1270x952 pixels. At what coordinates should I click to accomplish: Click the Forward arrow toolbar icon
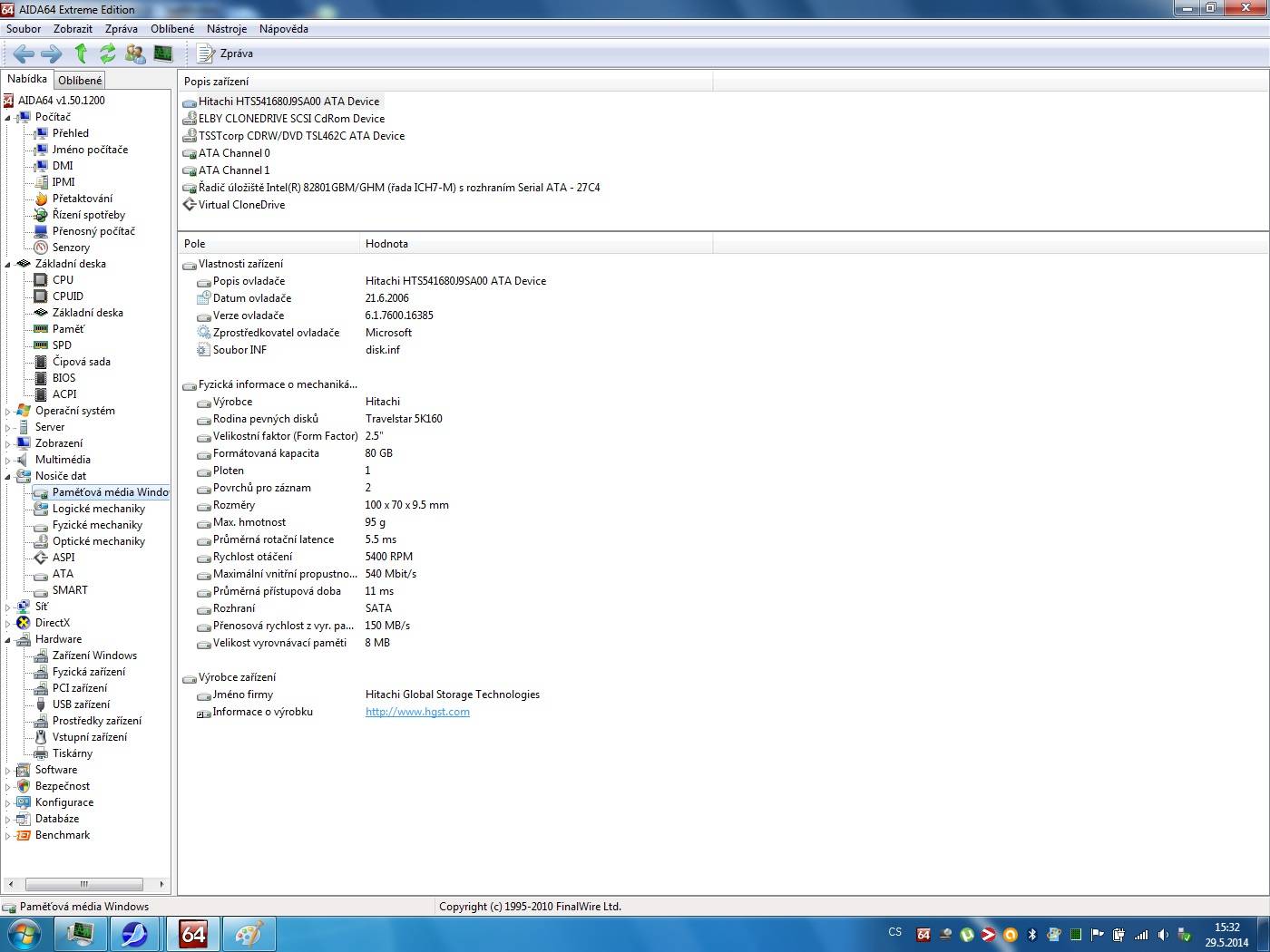52,53
